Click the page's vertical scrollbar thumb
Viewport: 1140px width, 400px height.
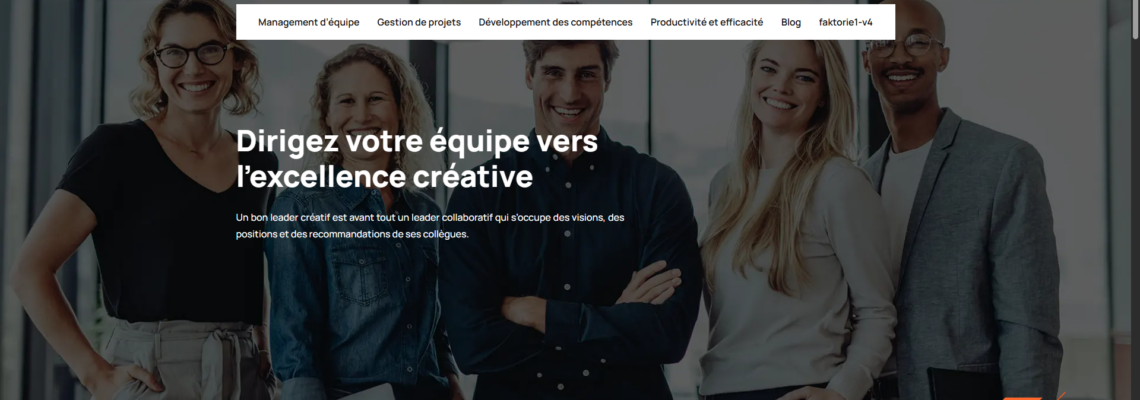click(x=1135, y=20)
